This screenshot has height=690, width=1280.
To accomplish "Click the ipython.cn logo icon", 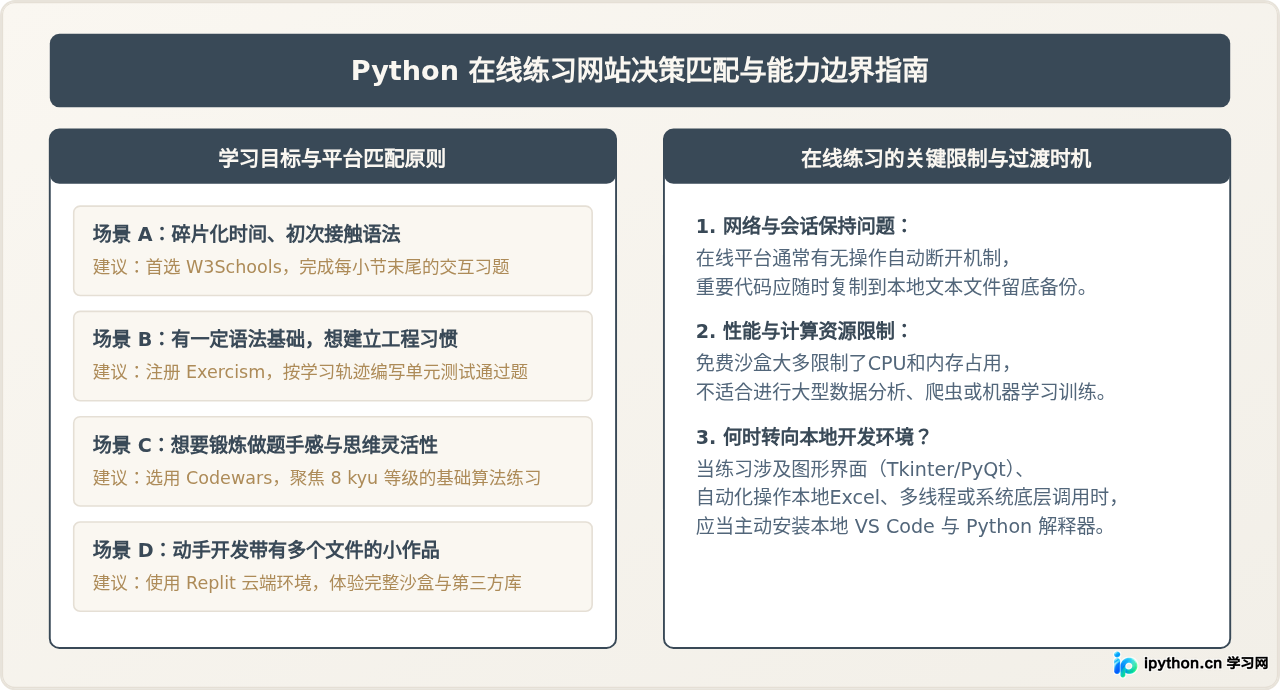I will pos(1125,664).
